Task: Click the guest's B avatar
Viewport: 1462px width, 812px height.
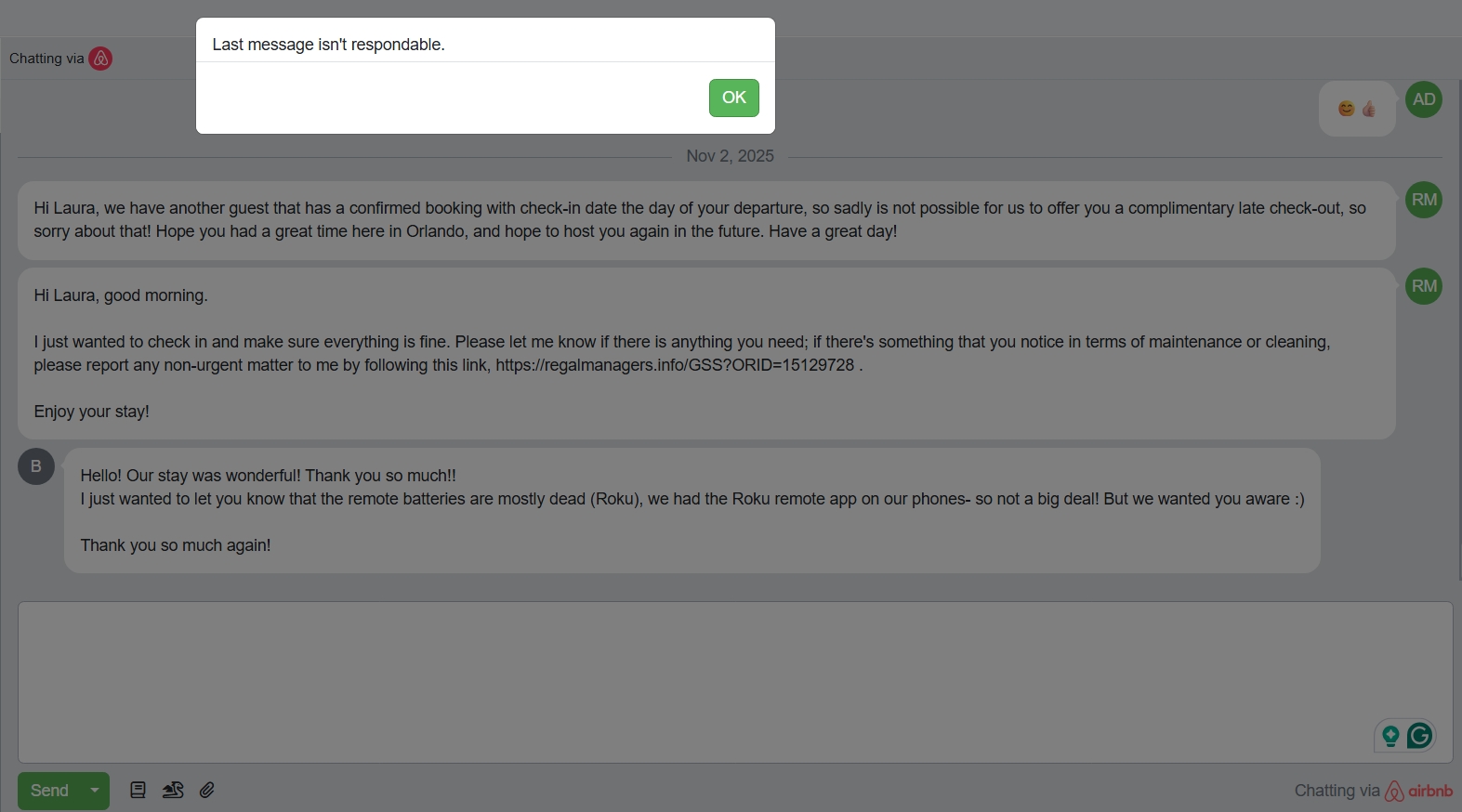Action: [x=36, y=466]
